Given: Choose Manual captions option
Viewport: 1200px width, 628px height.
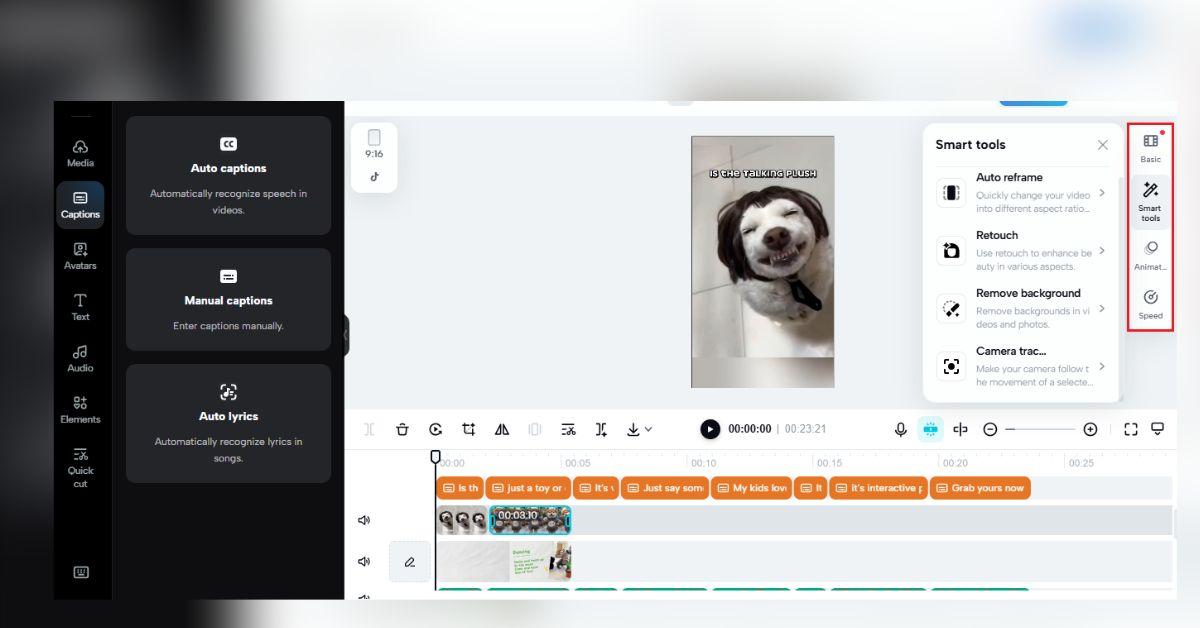Looking at the screenshot, I should point(228,300).
